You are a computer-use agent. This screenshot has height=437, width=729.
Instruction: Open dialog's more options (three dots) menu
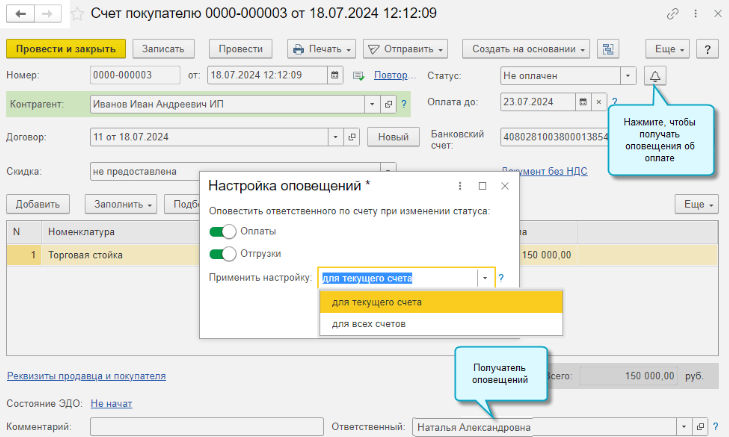pyautogui.click(x=459, y=186)
